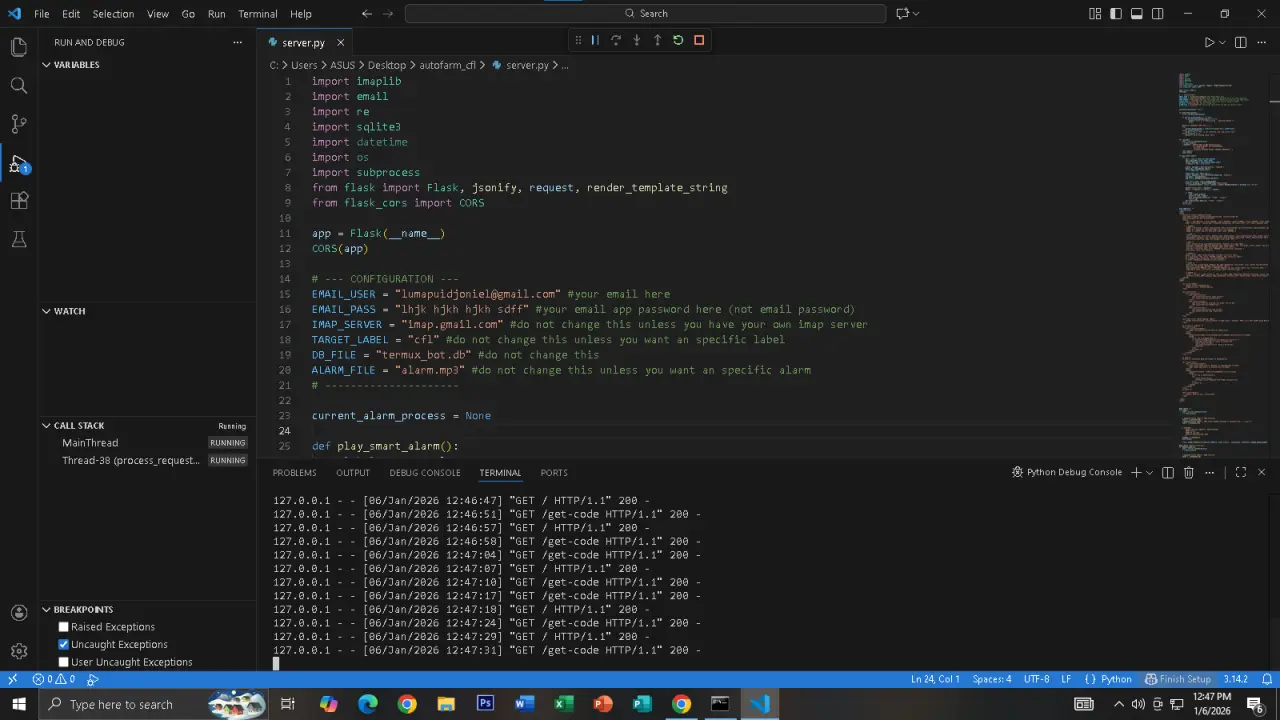Enable Raised Exceptions breakpoint

(64, 627)
